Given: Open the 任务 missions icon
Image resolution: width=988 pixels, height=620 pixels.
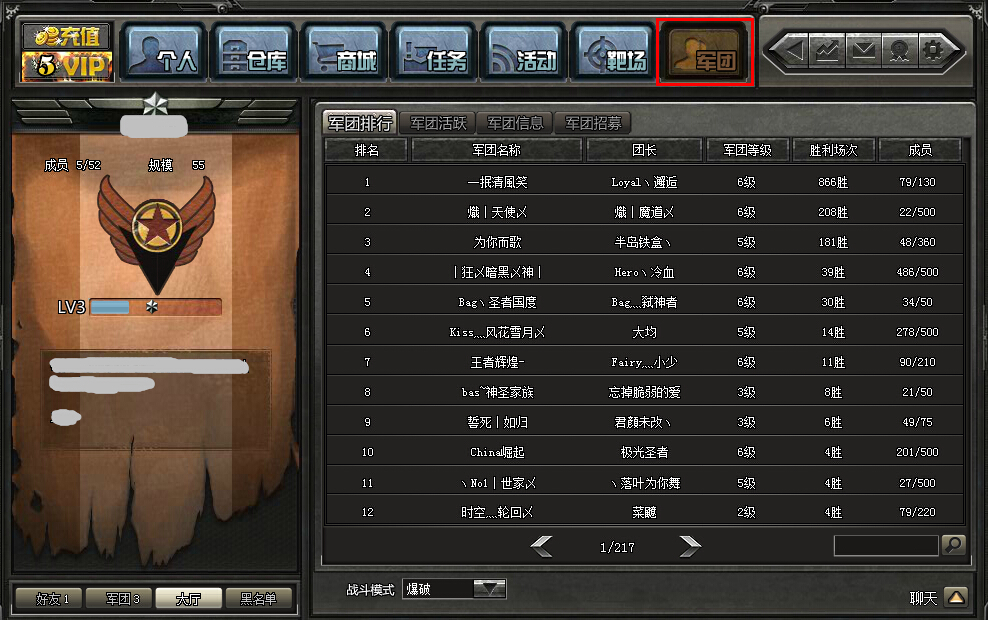Looking at the screenshot, I should [x=434, y=54].
